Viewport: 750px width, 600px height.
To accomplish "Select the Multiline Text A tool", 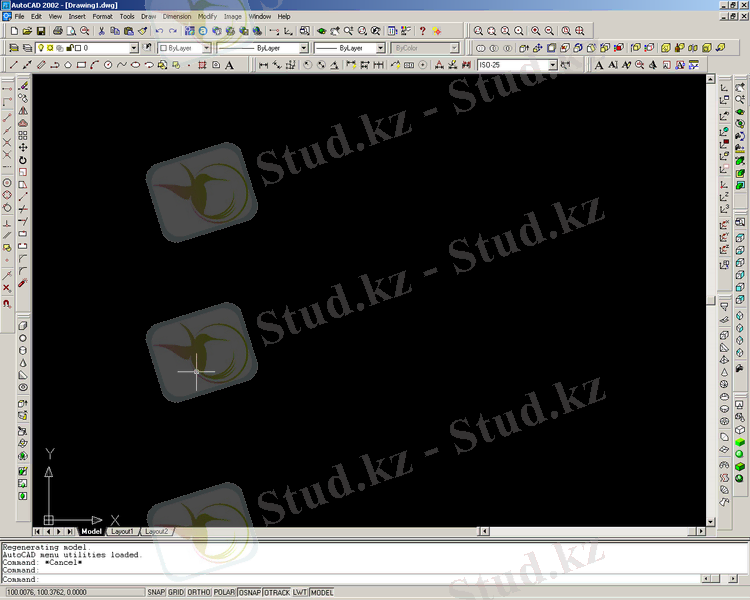I will [x=230, y=65].
